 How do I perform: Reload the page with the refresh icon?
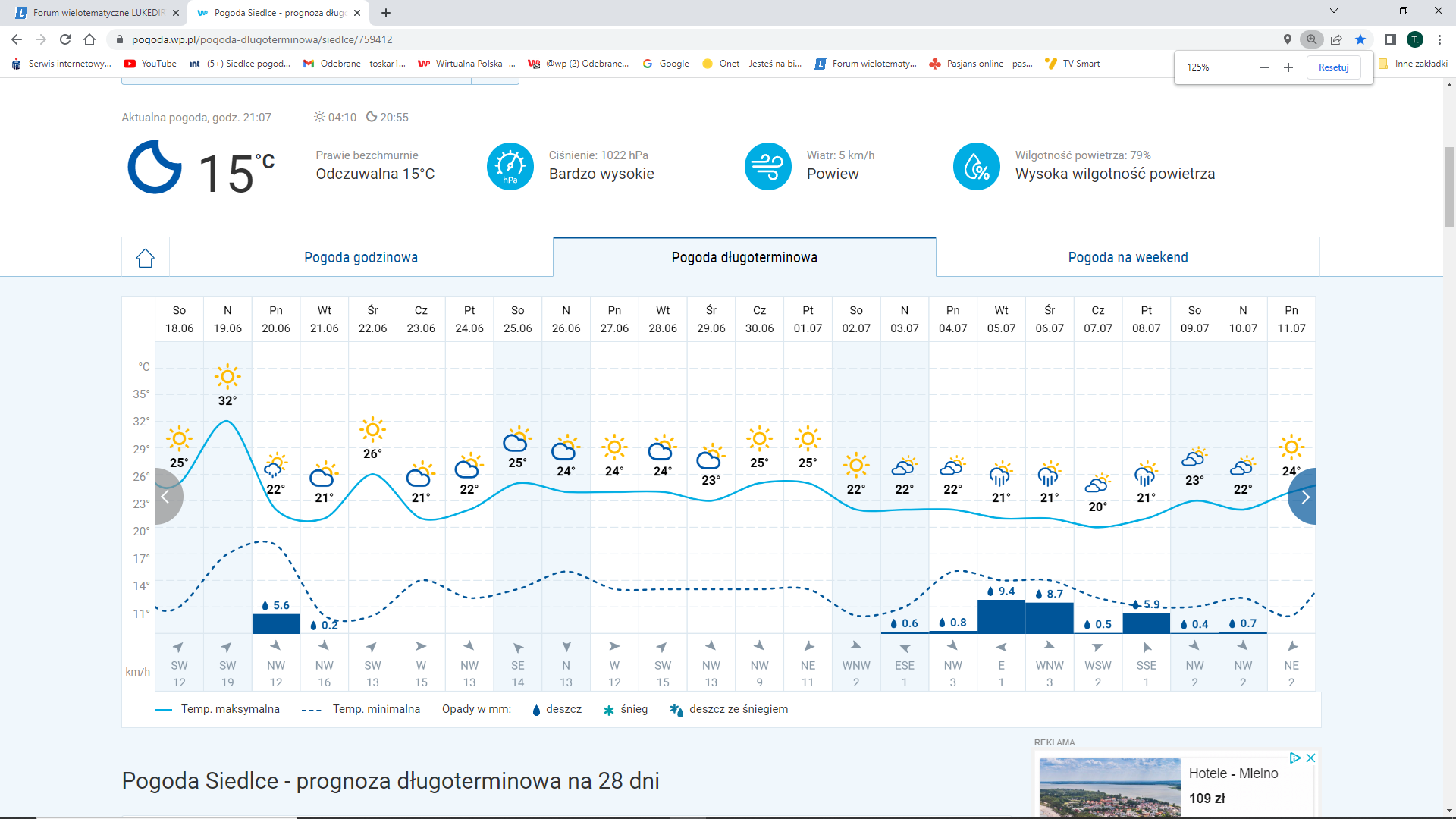[65, 39]
